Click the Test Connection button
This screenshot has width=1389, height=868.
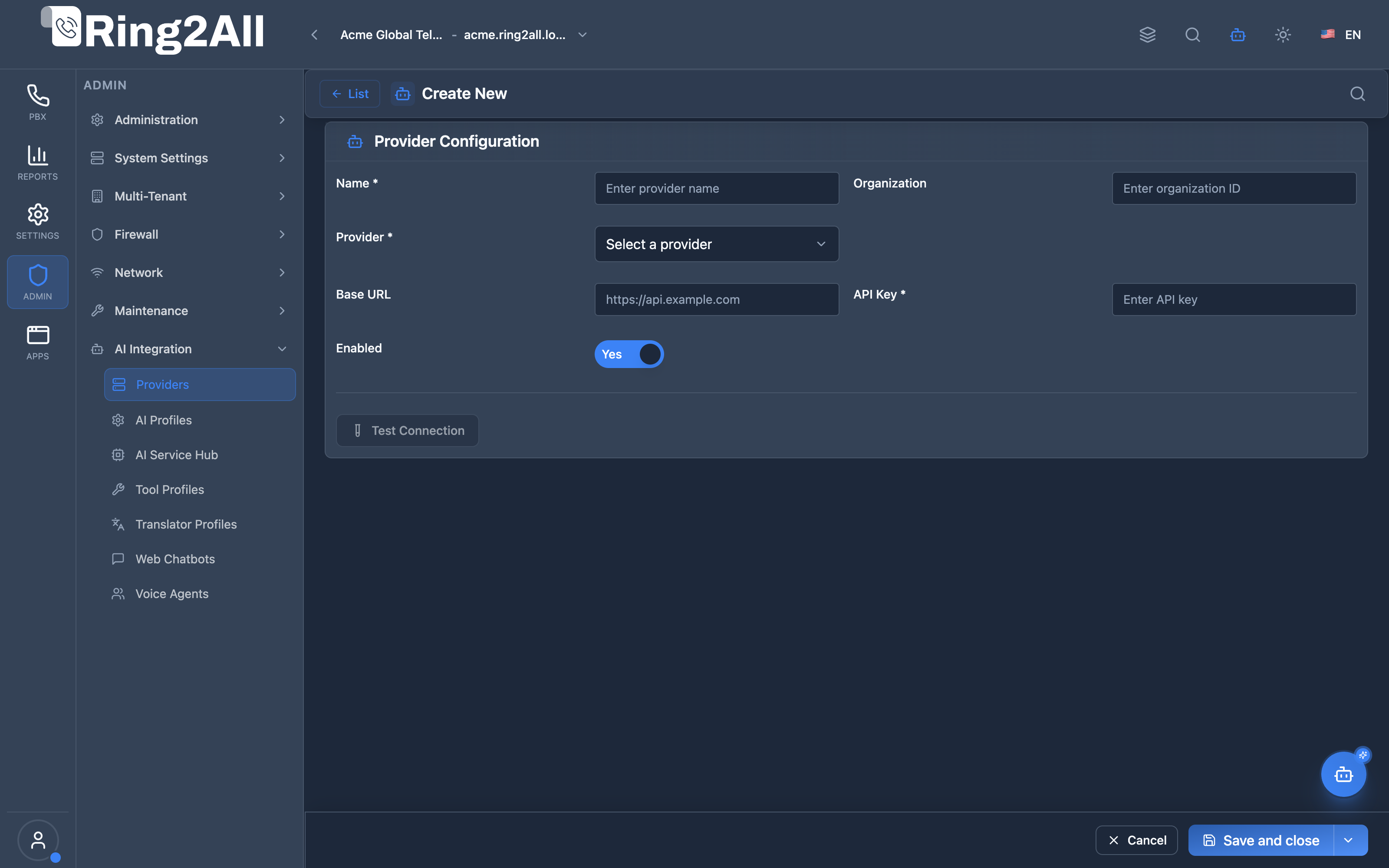408,431
